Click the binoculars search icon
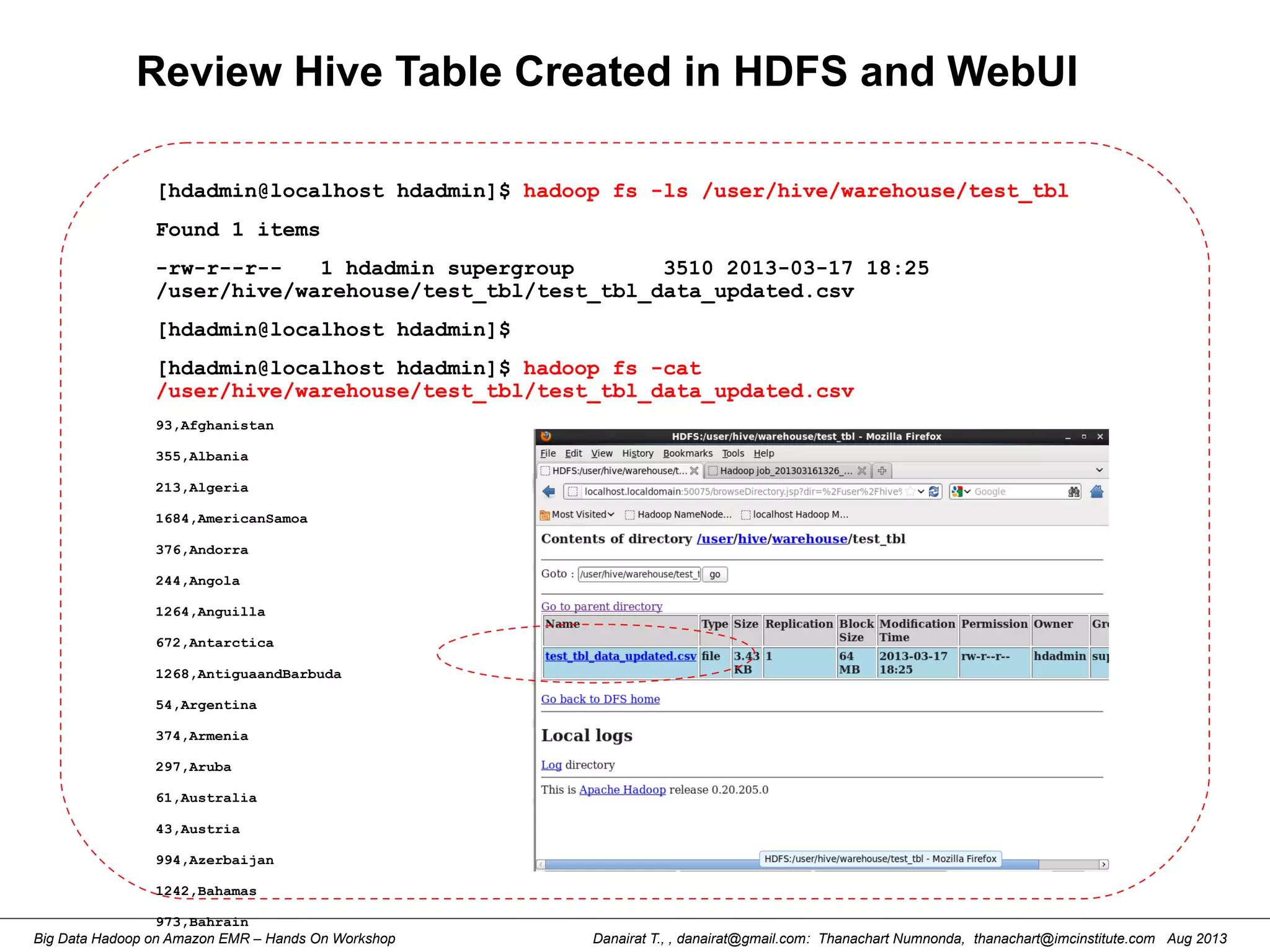1270x952 pixels. pyautogui.click(x=1074, y=491)
